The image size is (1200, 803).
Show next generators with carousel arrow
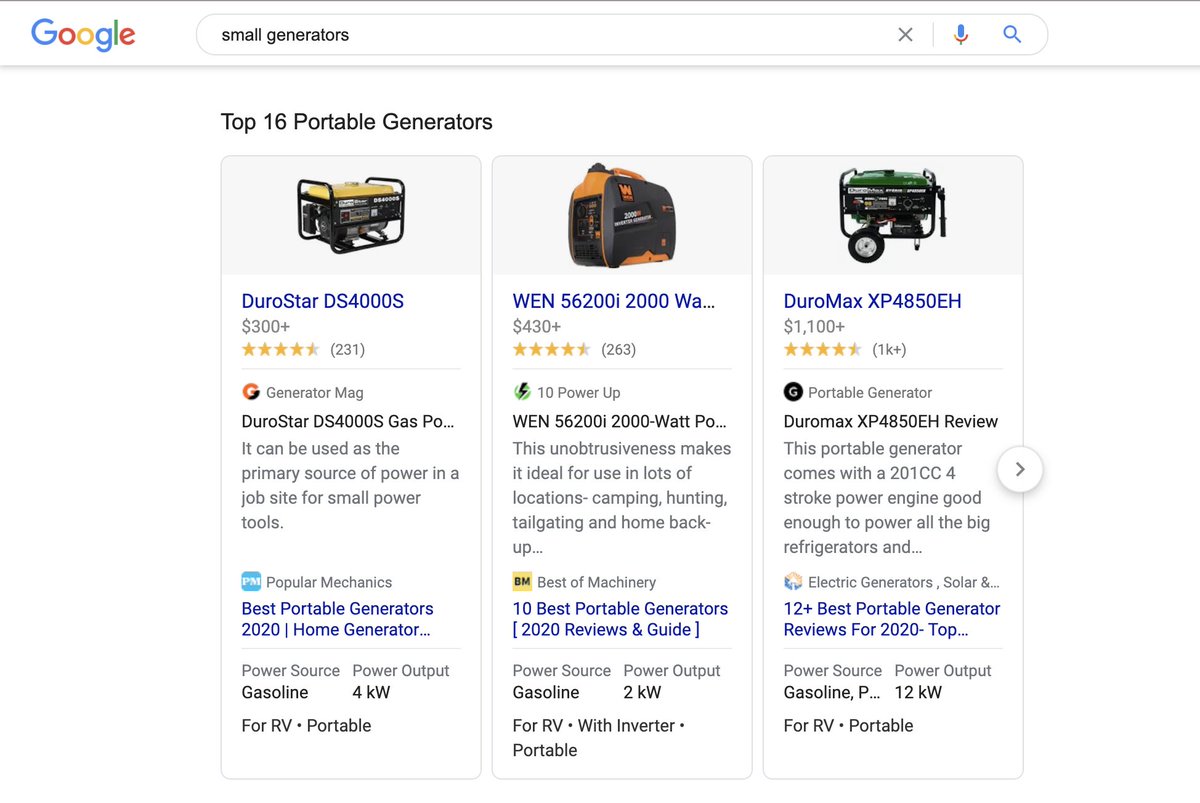click(x=1019, y=469)
